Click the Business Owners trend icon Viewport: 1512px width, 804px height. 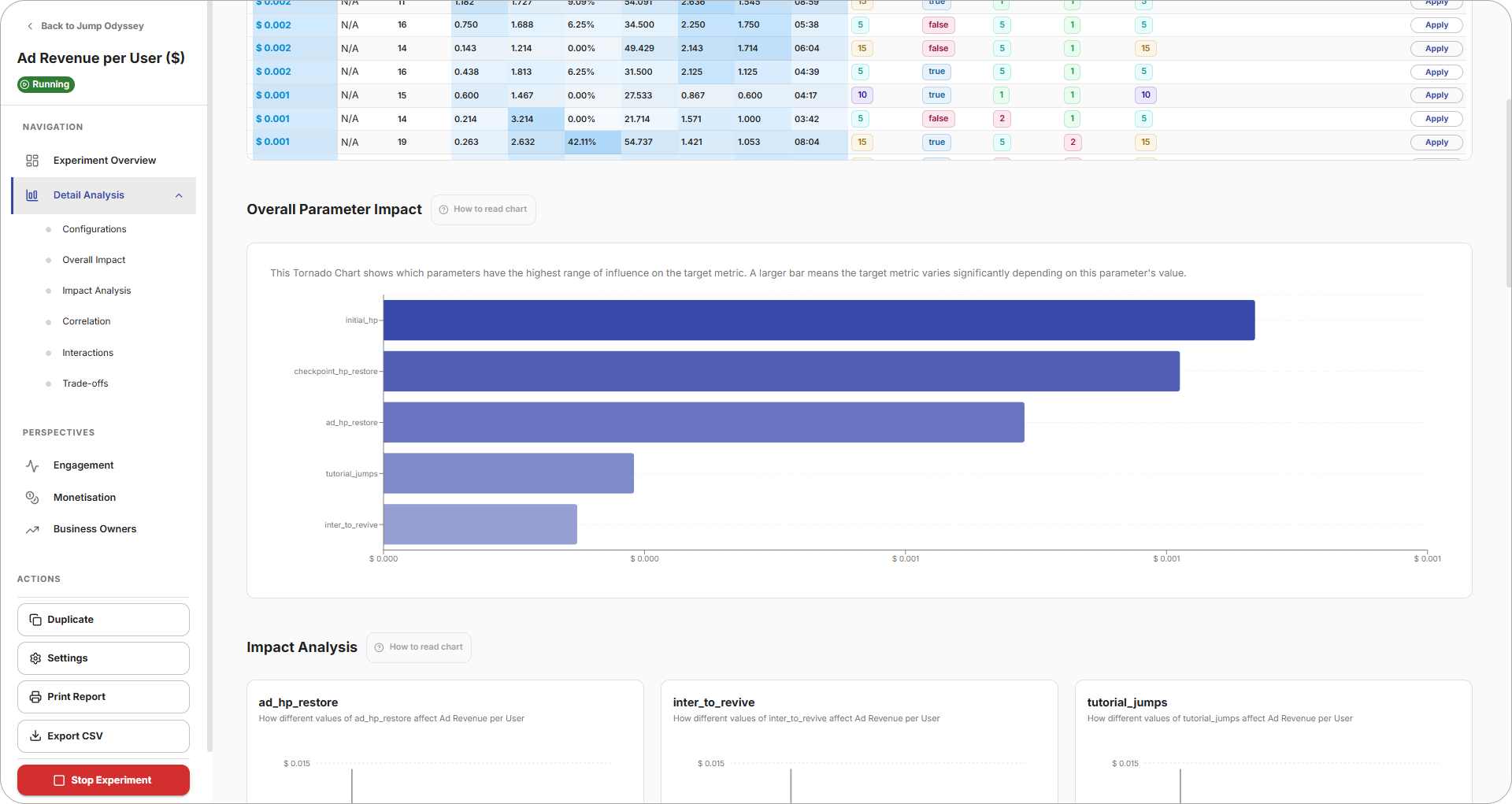[32, 529]
